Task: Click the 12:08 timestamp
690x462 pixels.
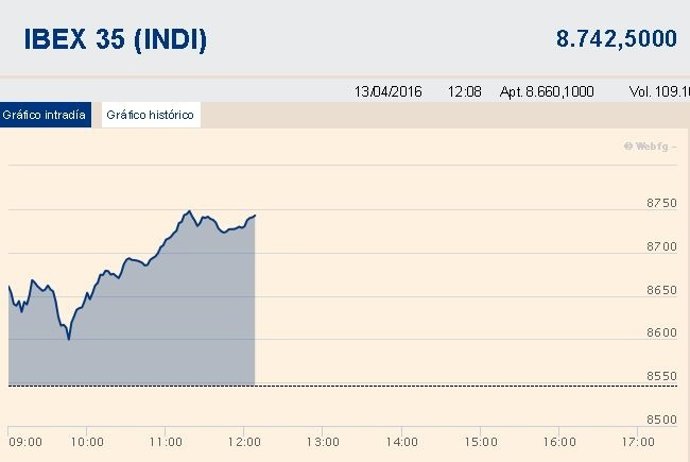Action: 465,91
